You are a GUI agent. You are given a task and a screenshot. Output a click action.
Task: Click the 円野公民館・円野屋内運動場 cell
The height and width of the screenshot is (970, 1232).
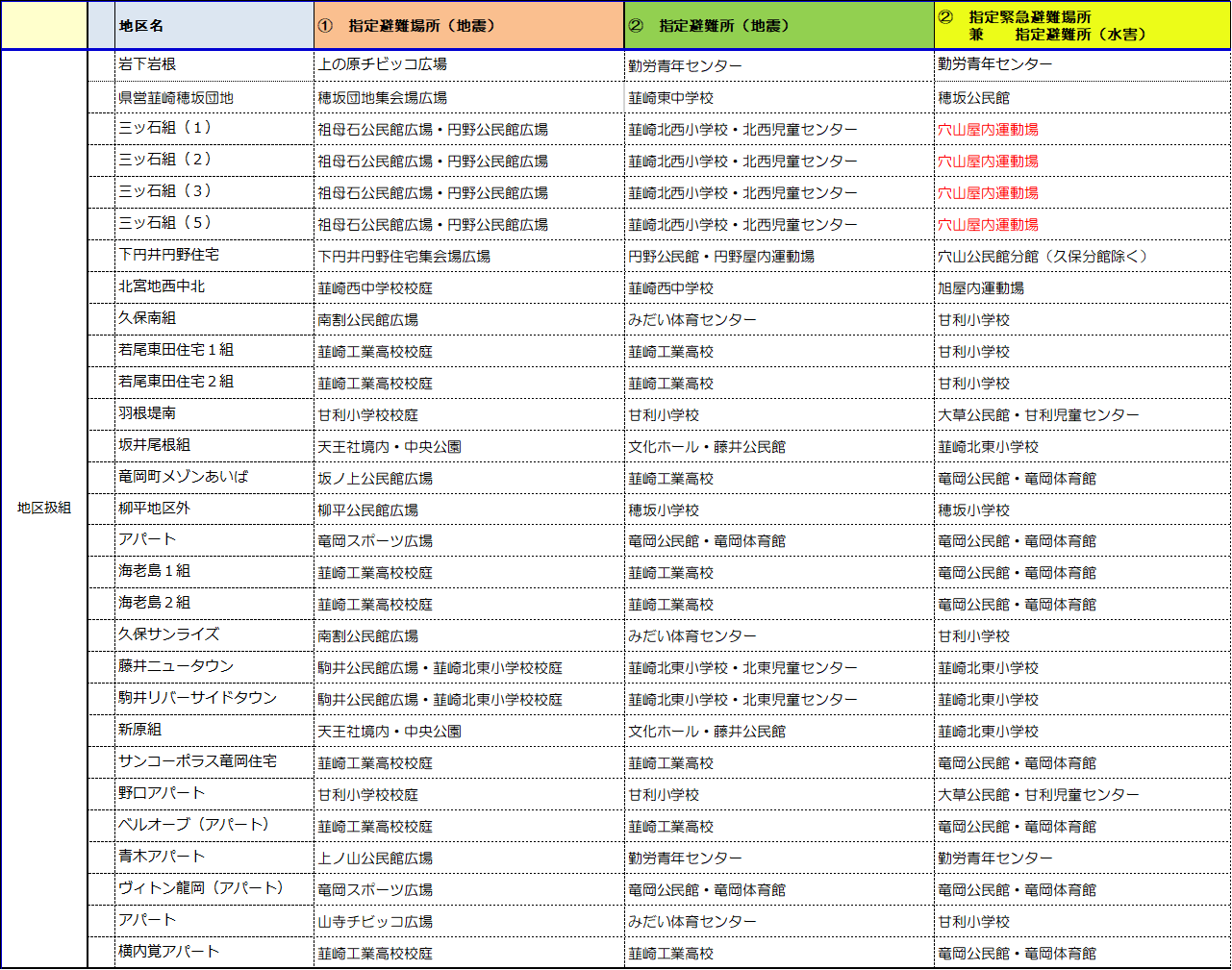point(779,256)
